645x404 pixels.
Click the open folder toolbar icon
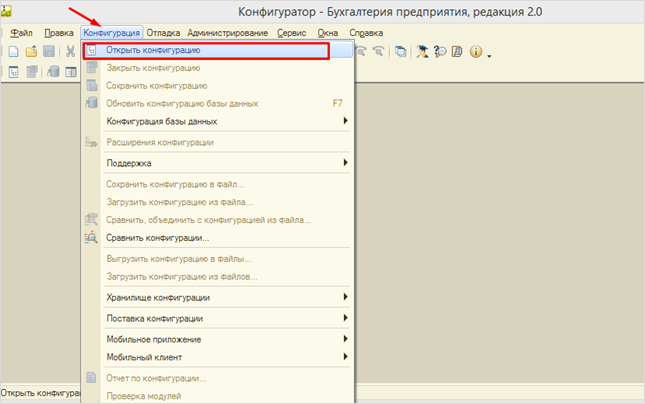coord(31,52)
